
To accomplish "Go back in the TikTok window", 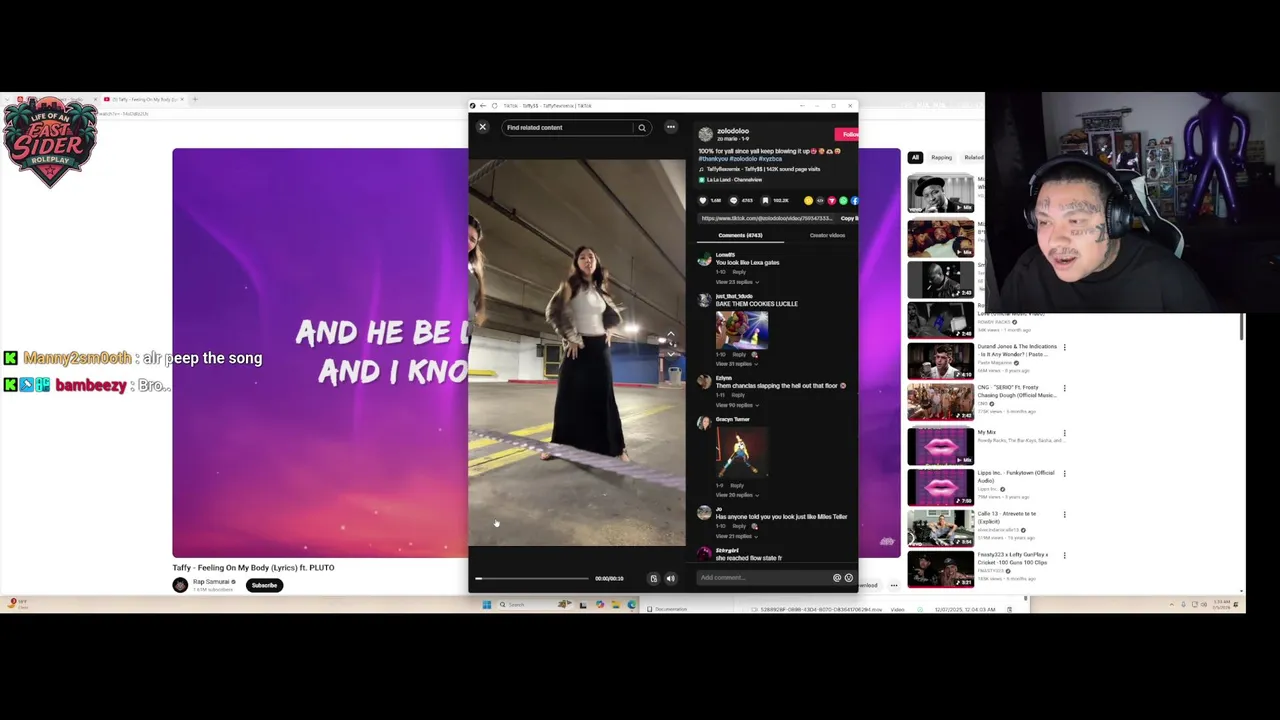I will [483, 105].
